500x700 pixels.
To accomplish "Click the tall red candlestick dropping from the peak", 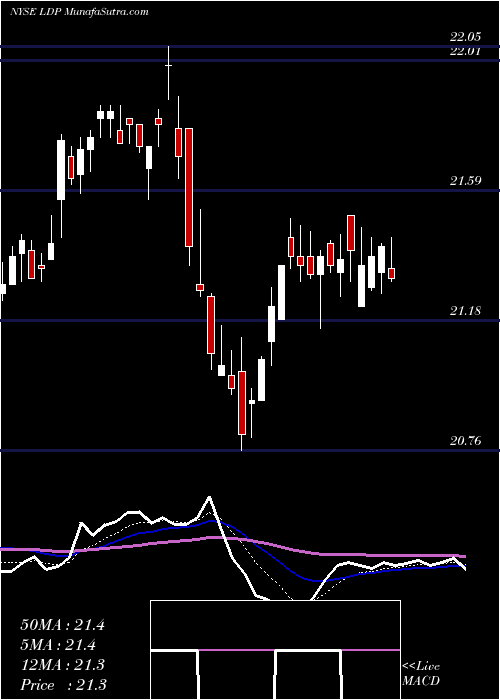I will pyautogui.click(x=189, y=187).
